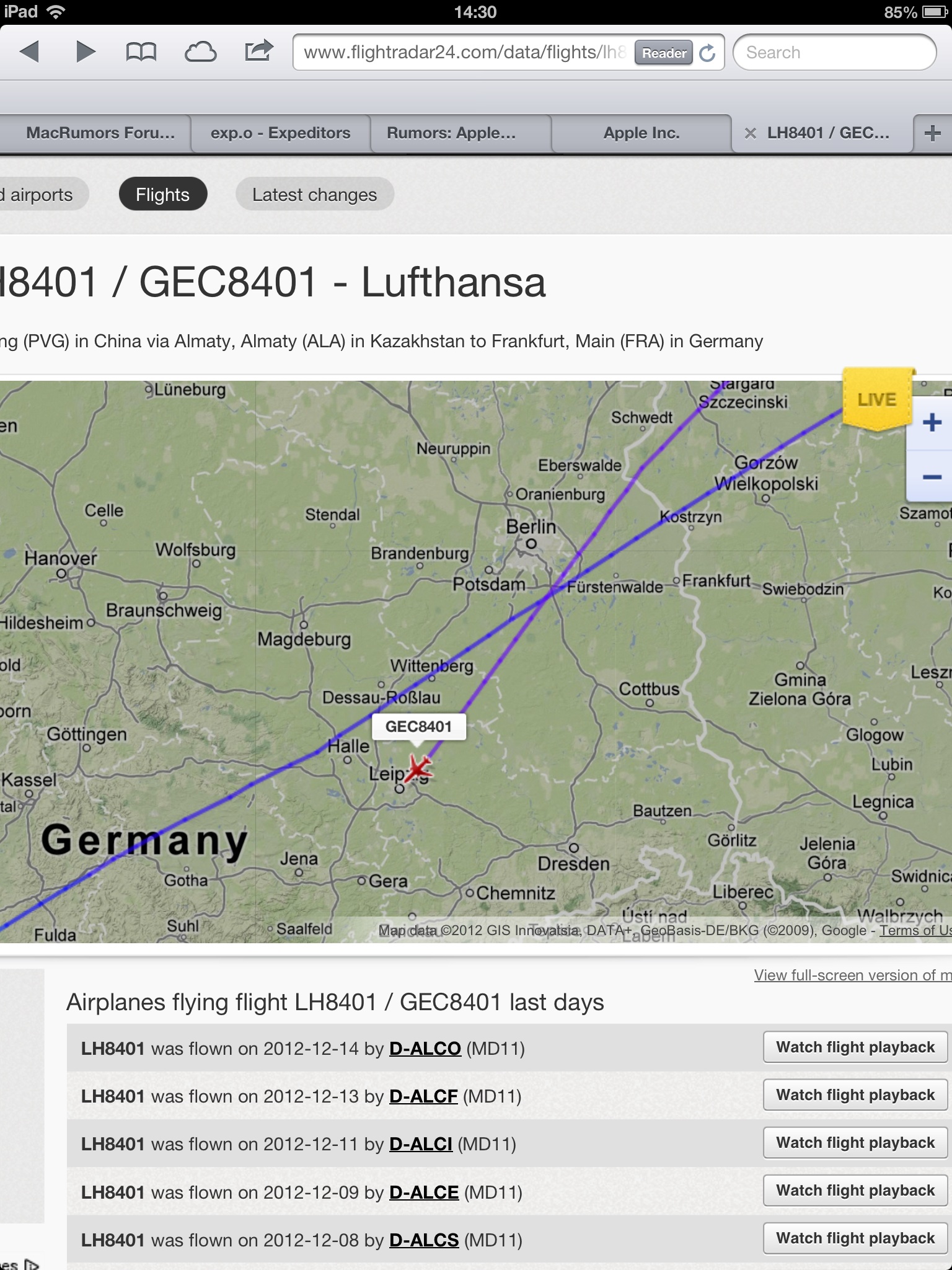Switch to exp.o - Expeditors tab
952x1270 pixels.
click(x=280, y=133)
